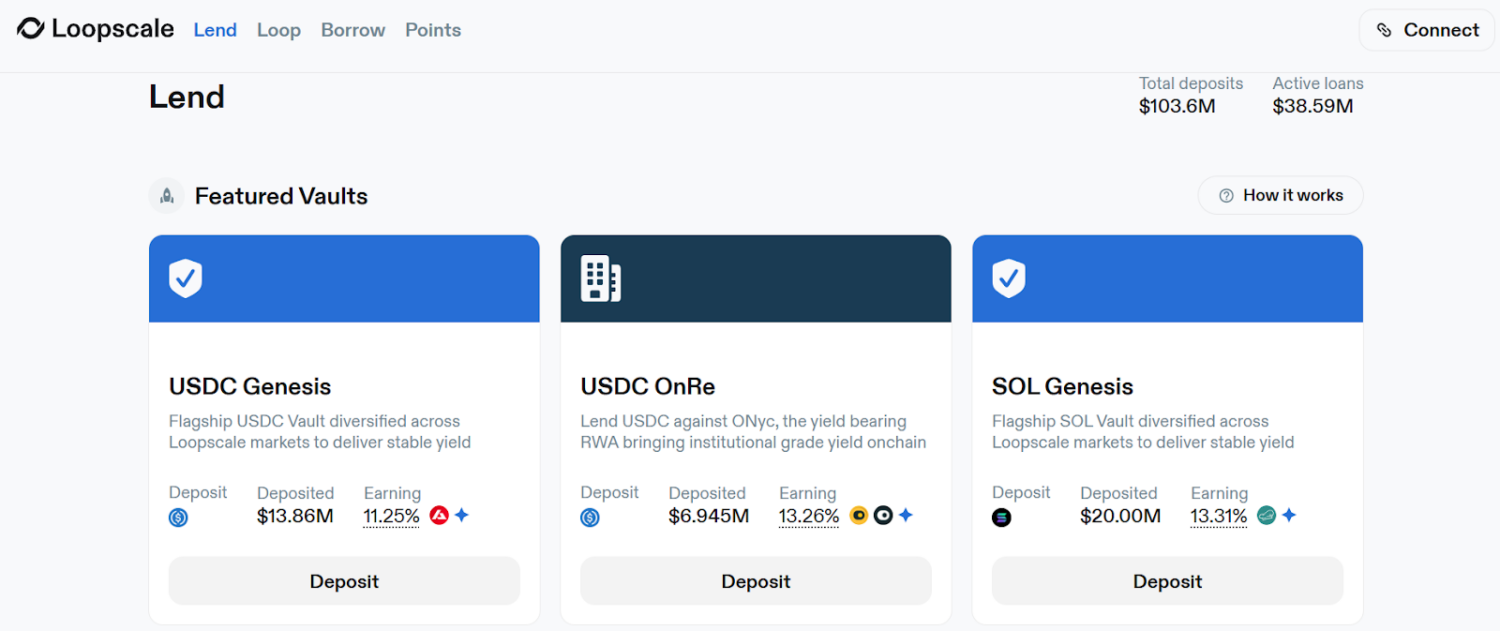Image resolution: width=1500 pixels, height=631 pixels.
Task: Click the yellow reward icon next to 13.26%
Action: 859,516
